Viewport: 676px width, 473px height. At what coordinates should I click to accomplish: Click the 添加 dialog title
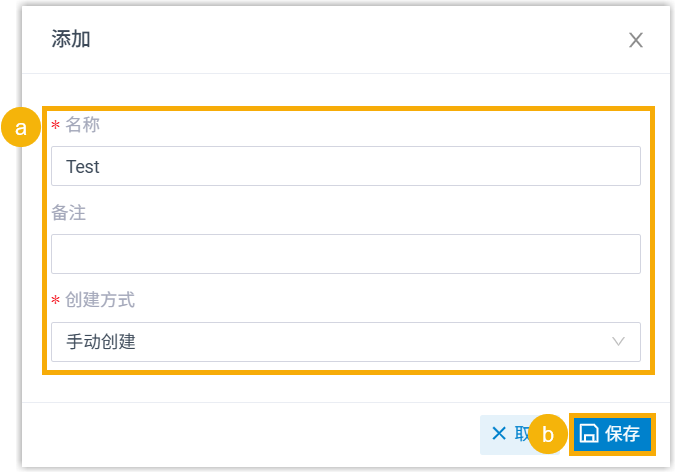(x=71, y=40)
